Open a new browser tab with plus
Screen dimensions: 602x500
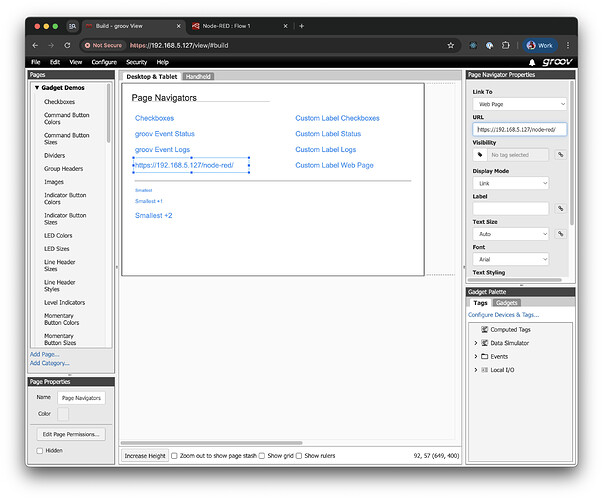(302, 26)
